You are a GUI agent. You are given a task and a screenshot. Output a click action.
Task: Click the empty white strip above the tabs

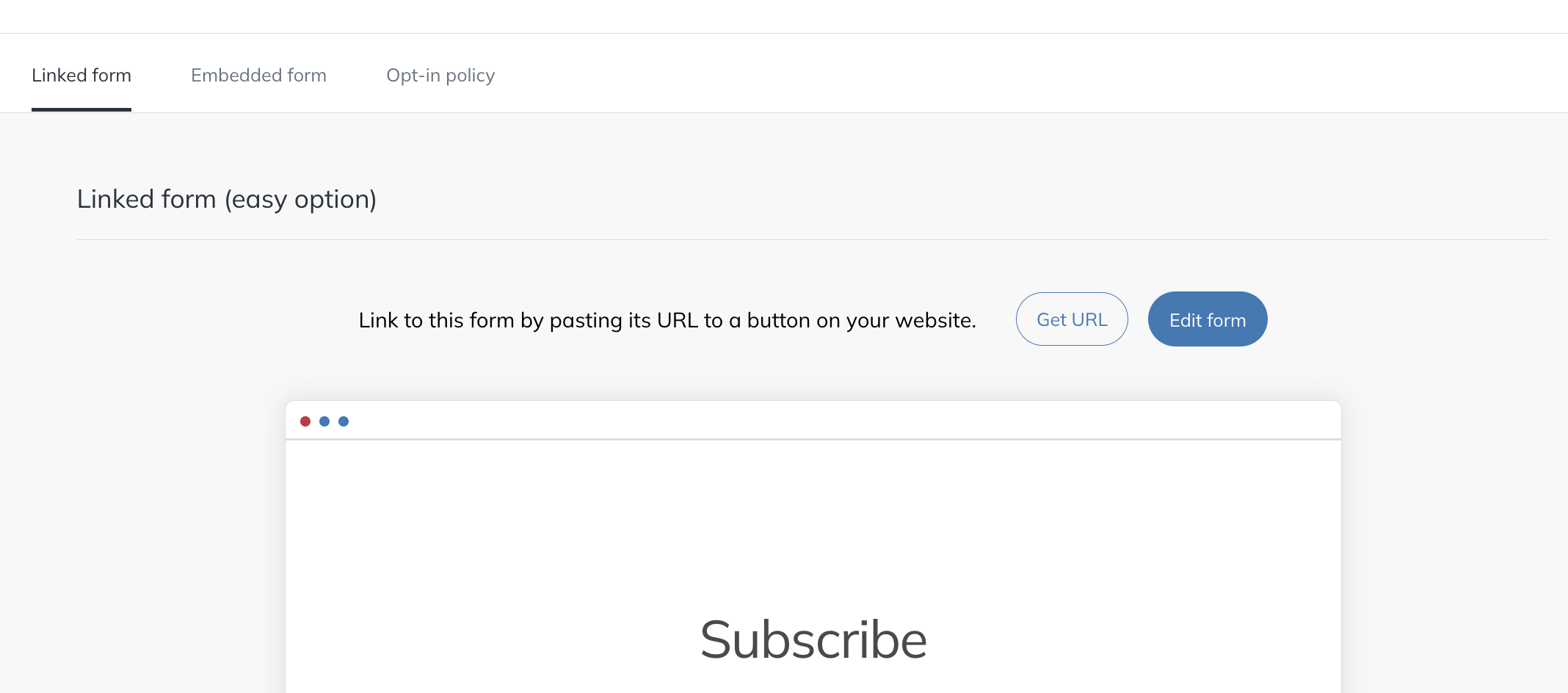pos(784,16)
